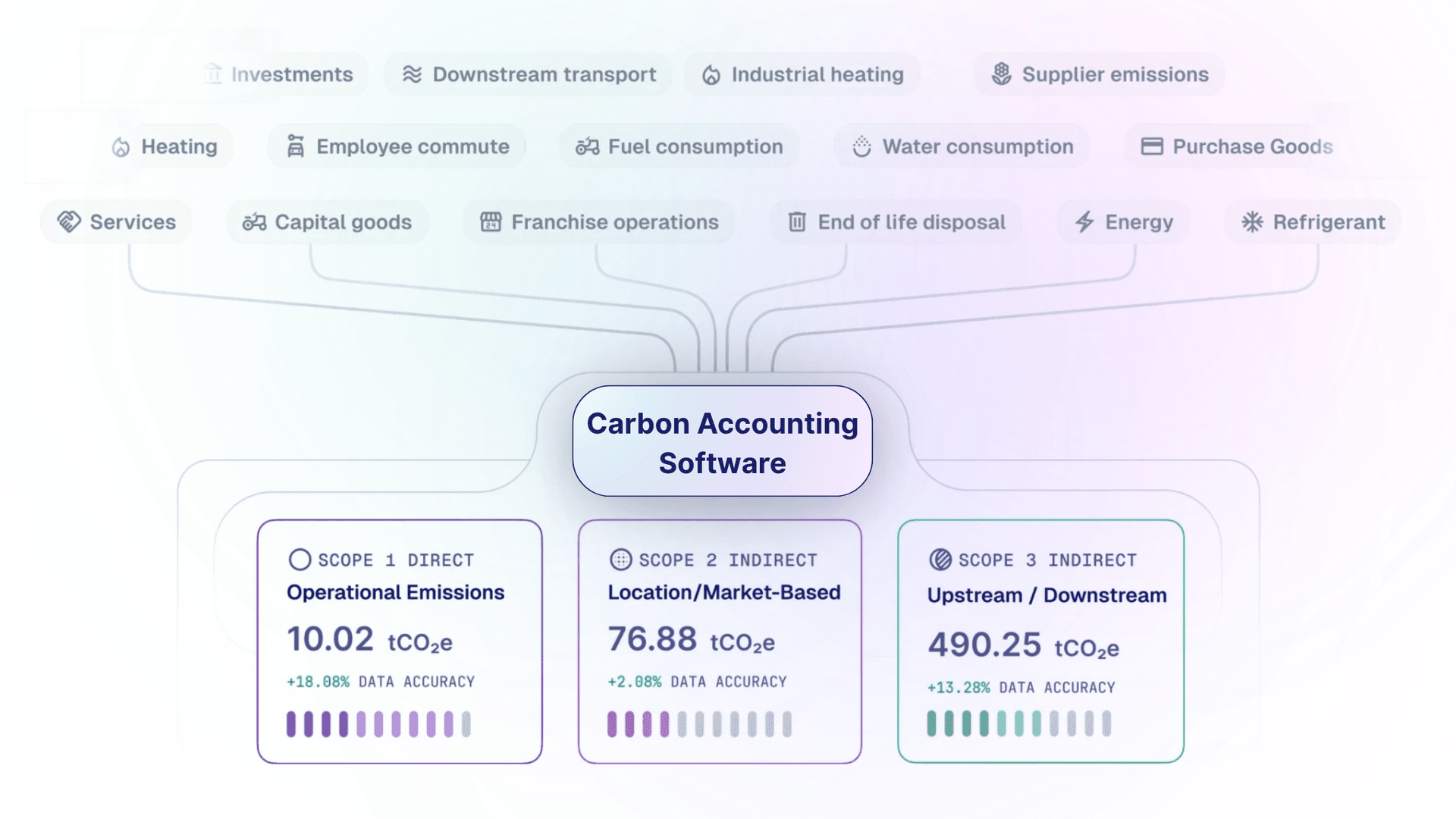Toggle the Scope 1 Direct circle indicator

click(x=300, y=559)
